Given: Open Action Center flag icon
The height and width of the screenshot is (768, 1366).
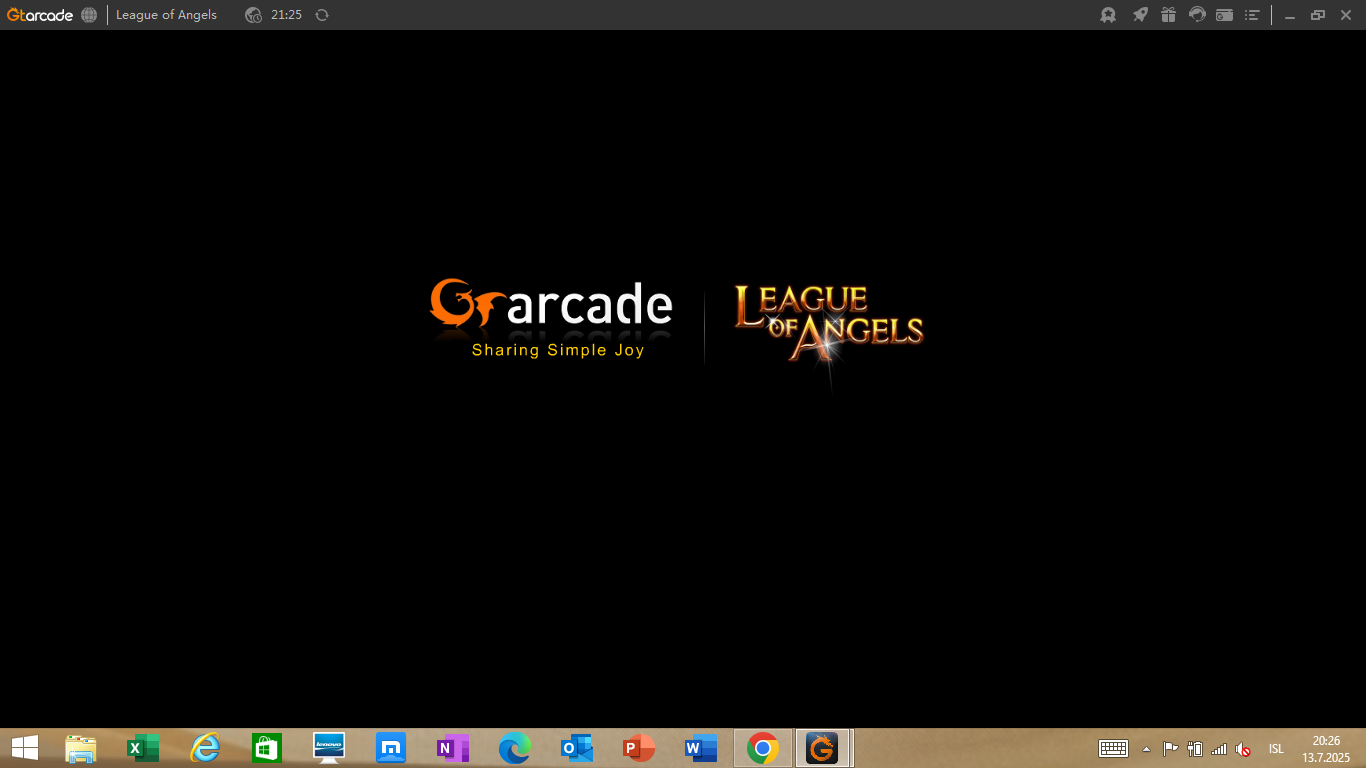Looking at the screenshot, I should point(1170,748).
